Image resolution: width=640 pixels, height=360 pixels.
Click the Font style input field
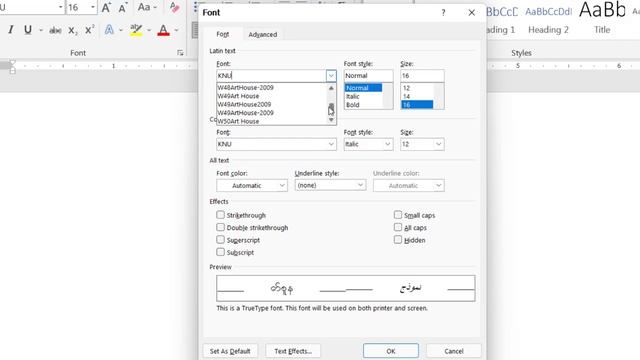tap(368, 76)
